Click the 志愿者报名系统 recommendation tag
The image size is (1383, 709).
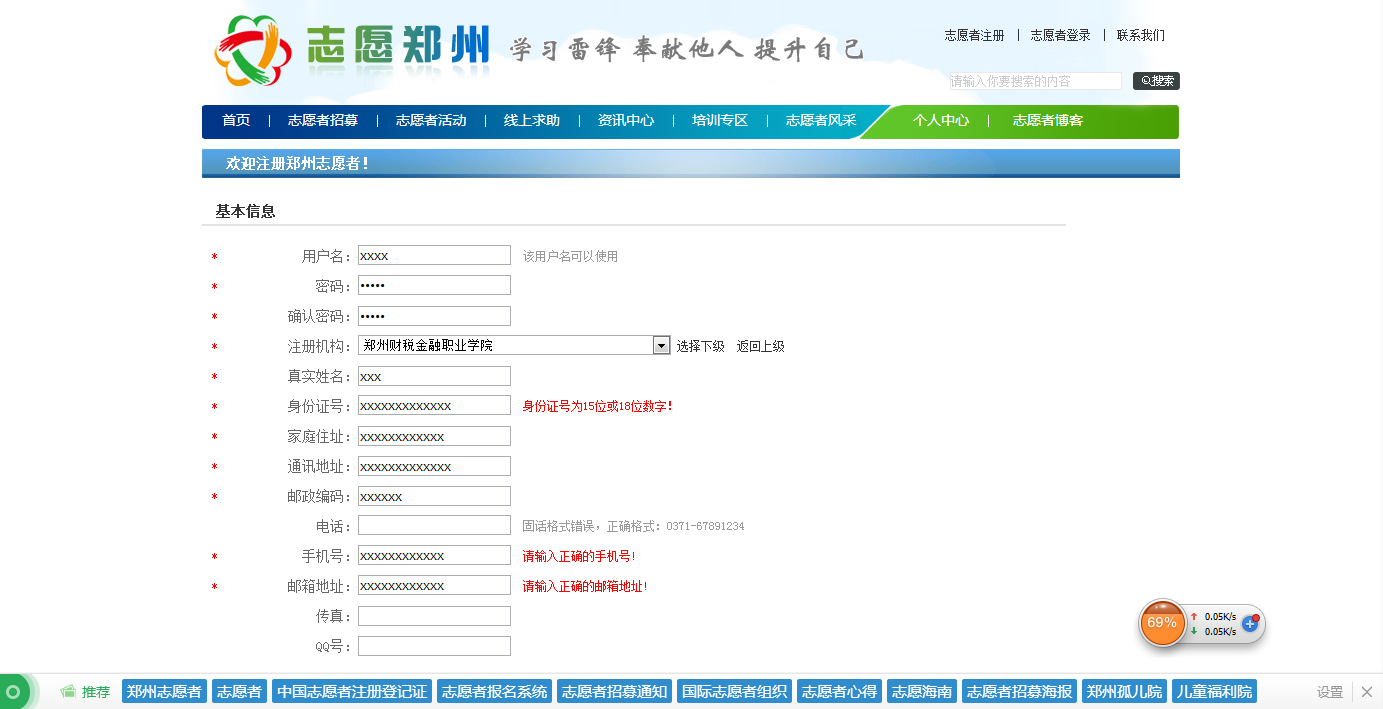(494, 692)
